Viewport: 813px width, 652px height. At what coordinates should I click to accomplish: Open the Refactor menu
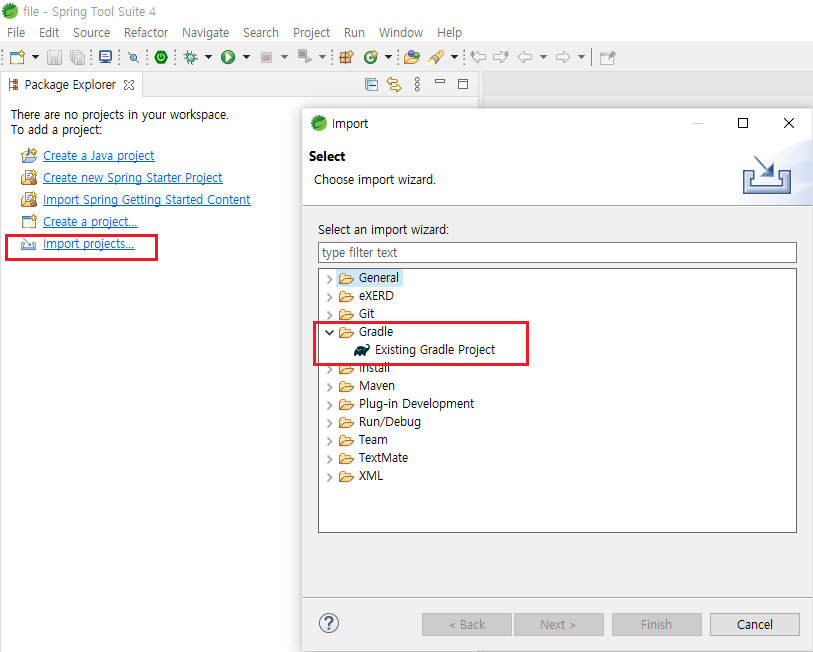click(x=146, y=33)
